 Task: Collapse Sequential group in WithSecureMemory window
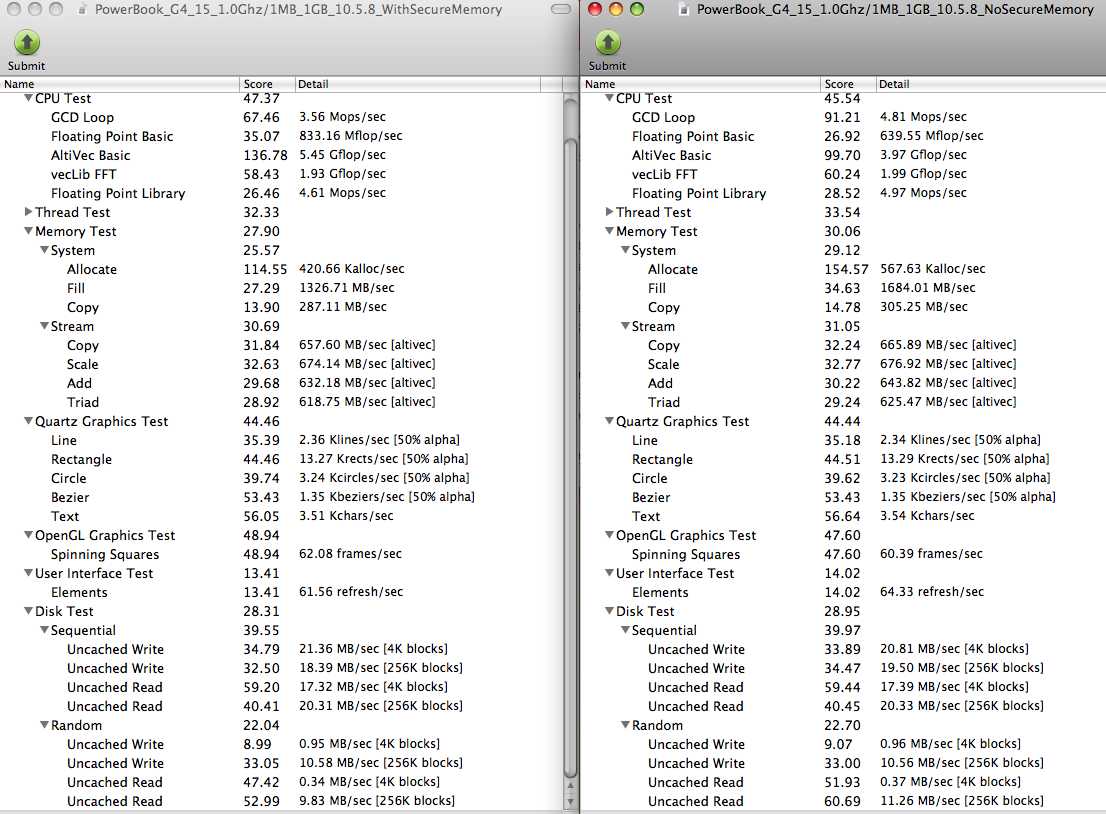(44, 630)
